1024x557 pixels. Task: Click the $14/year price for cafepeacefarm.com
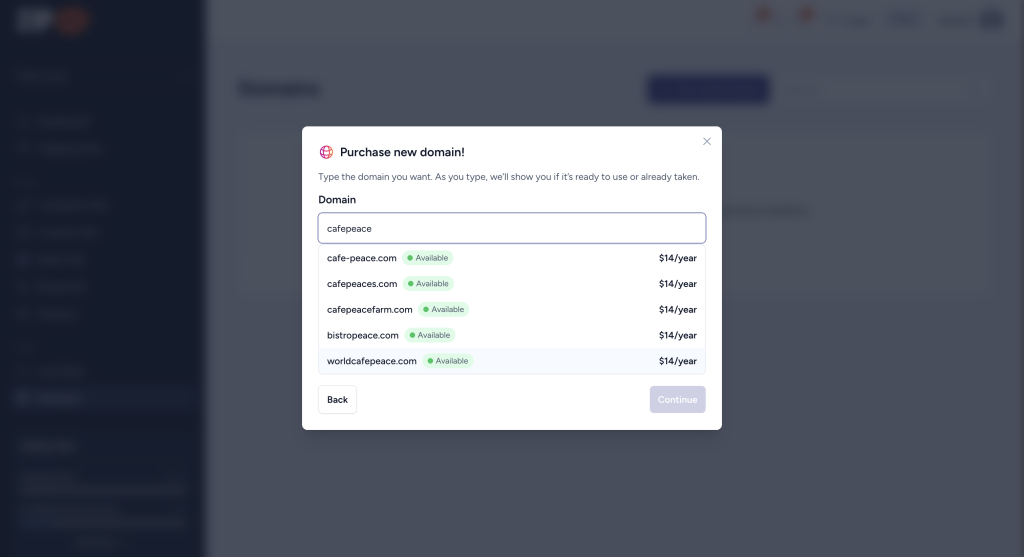[x=677, y=310]
